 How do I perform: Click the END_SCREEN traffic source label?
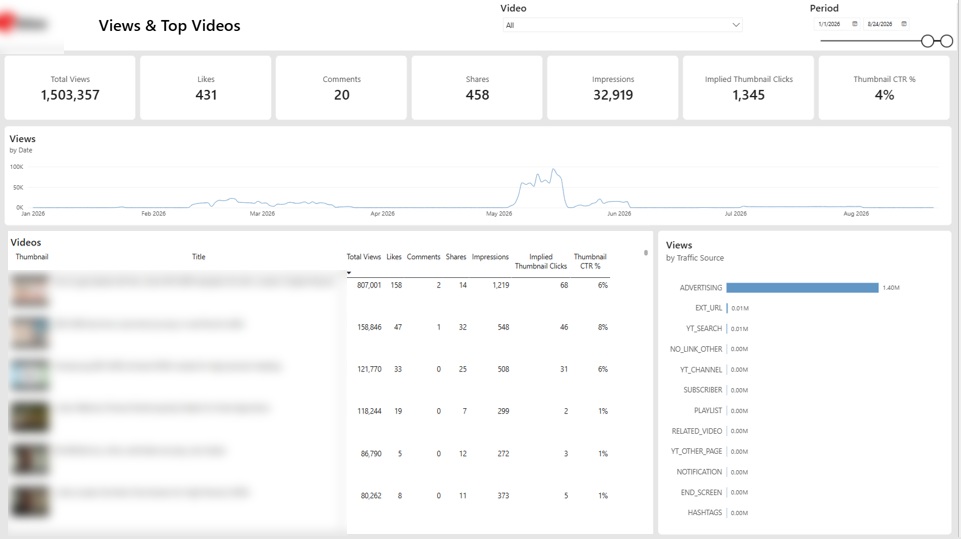coord(701,492)
